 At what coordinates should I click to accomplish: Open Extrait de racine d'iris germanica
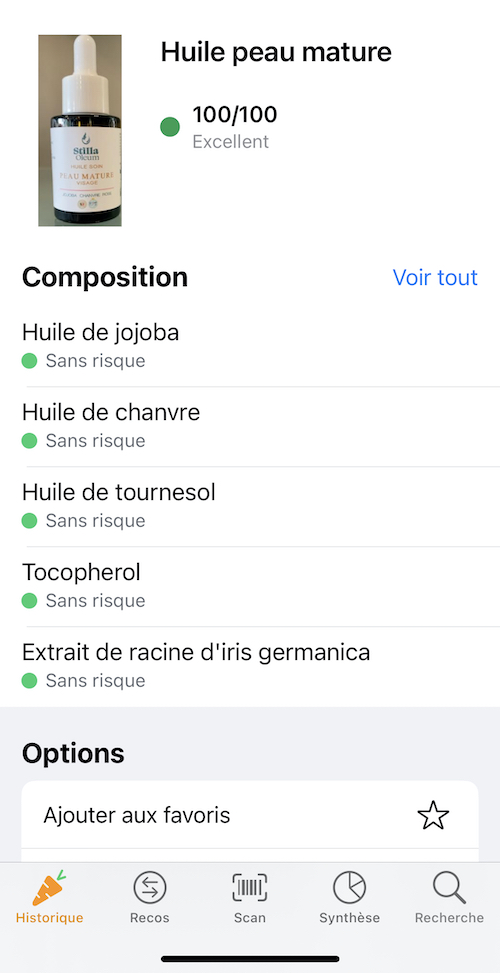point(250,666)
